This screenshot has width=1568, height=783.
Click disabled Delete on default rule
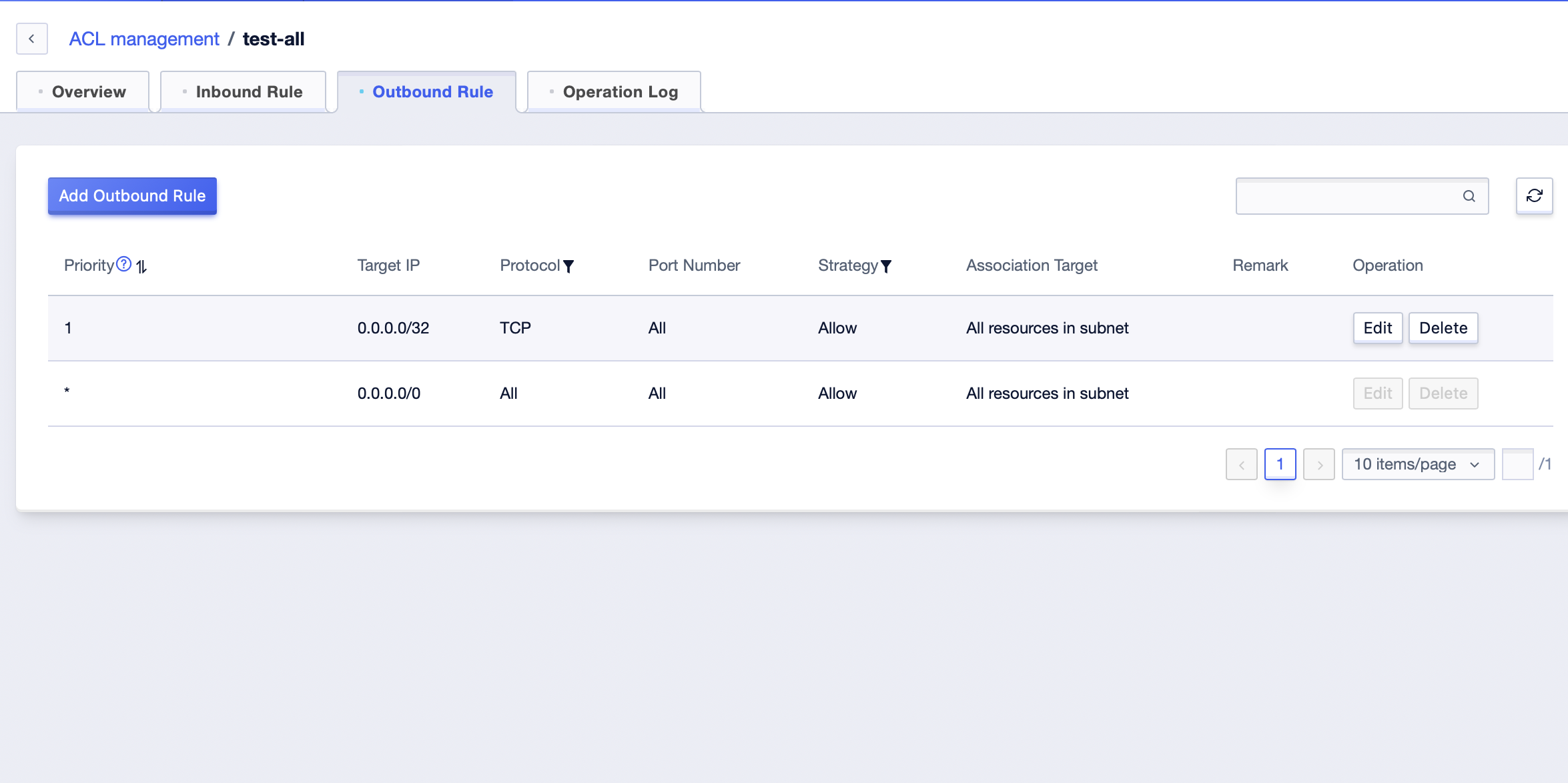[x=1443, y=393]
